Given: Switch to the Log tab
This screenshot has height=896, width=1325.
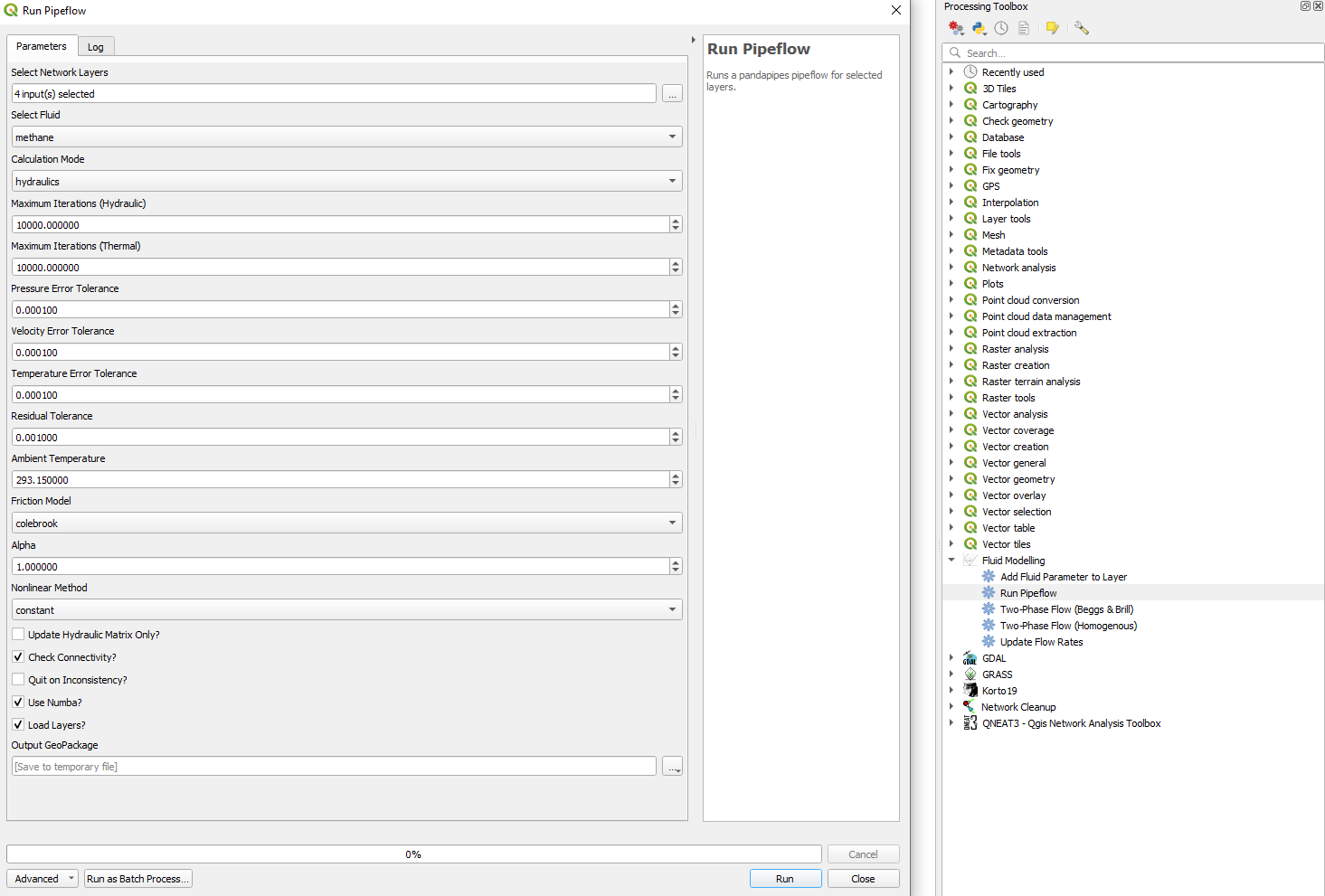Looking at the screenshot, I should (x=96, y=47).
